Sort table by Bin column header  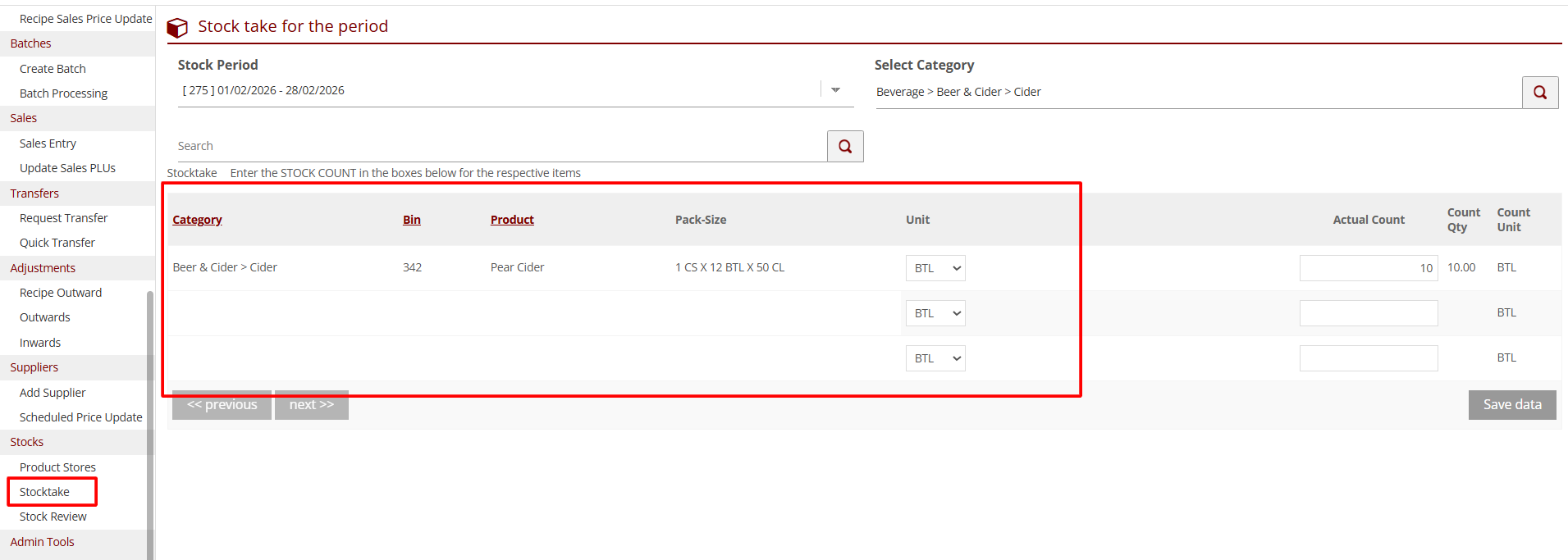coord(411,220)
